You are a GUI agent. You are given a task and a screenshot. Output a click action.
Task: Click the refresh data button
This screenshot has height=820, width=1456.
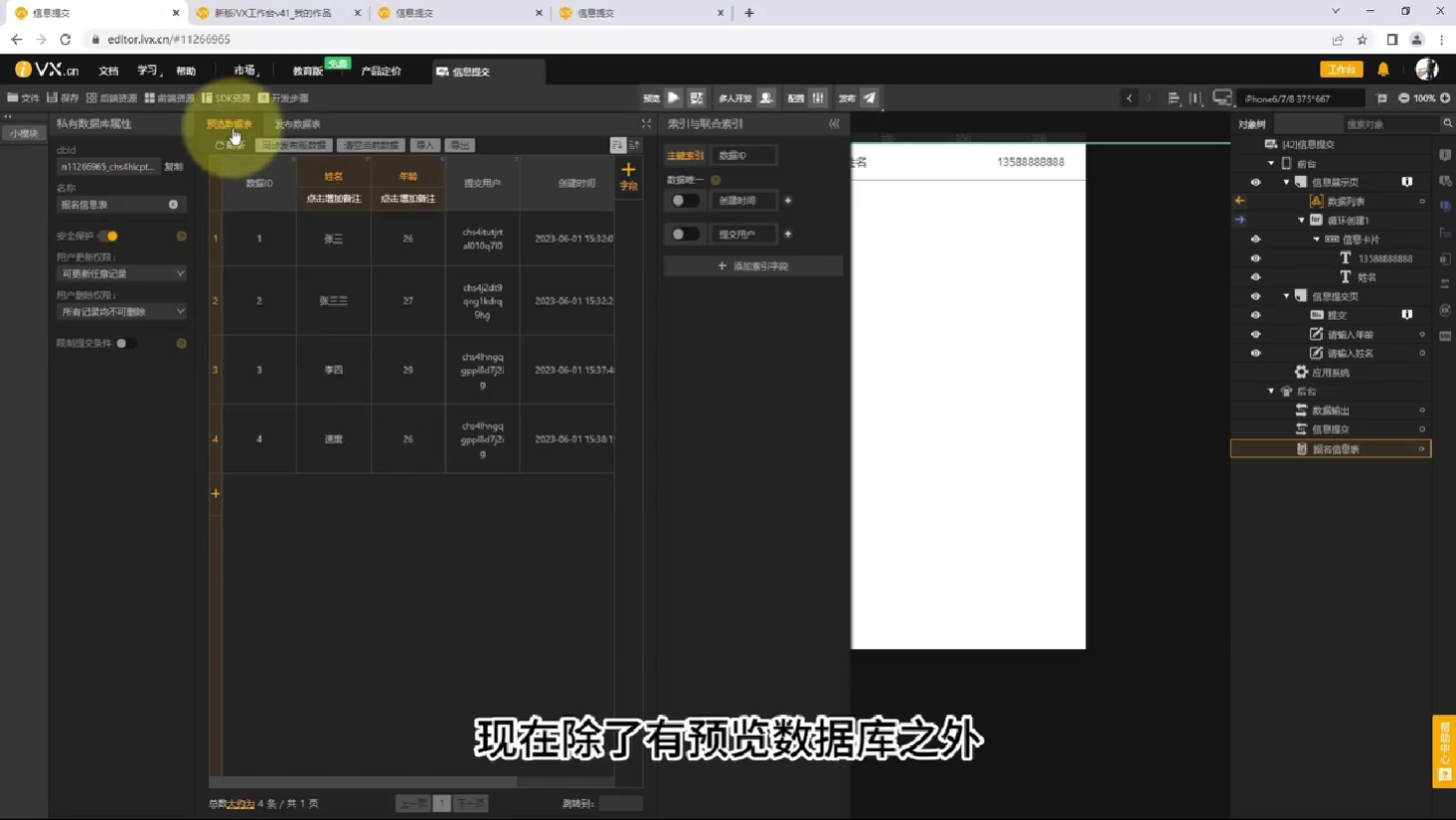[231, 145]
